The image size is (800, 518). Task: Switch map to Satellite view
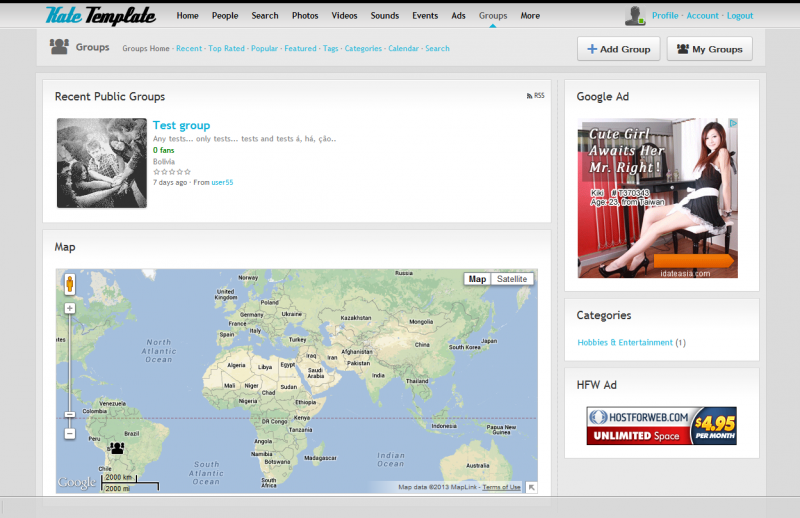[x=512, y=279]
